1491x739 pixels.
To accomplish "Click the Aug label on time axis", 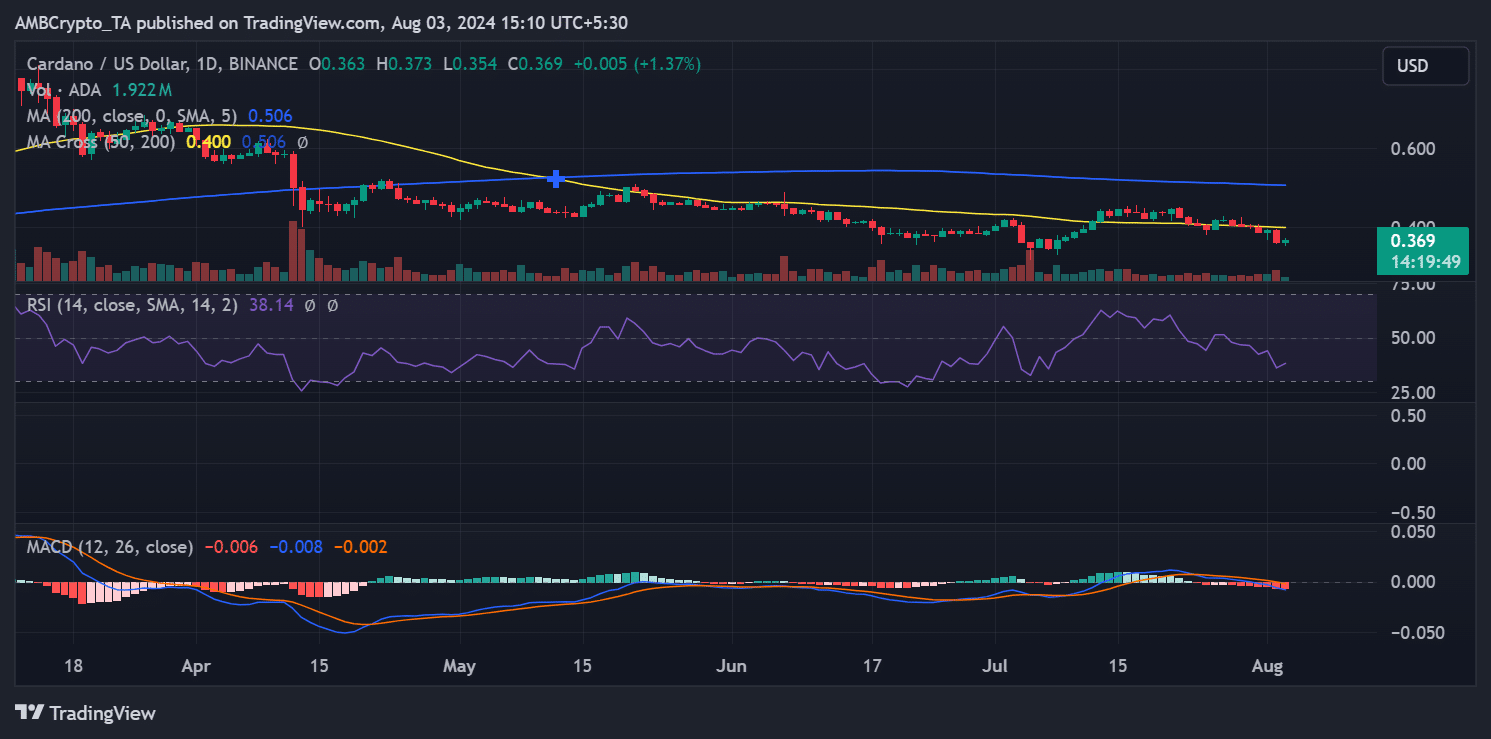I will pos(1268,665).
